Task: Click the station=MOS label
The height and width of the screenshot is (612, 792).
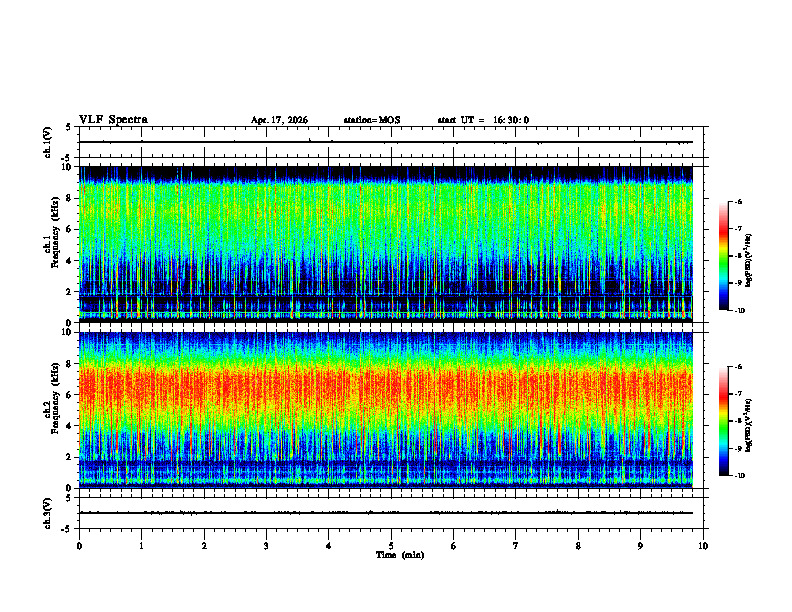Action: pyautogui.click(x=372, y=120)
